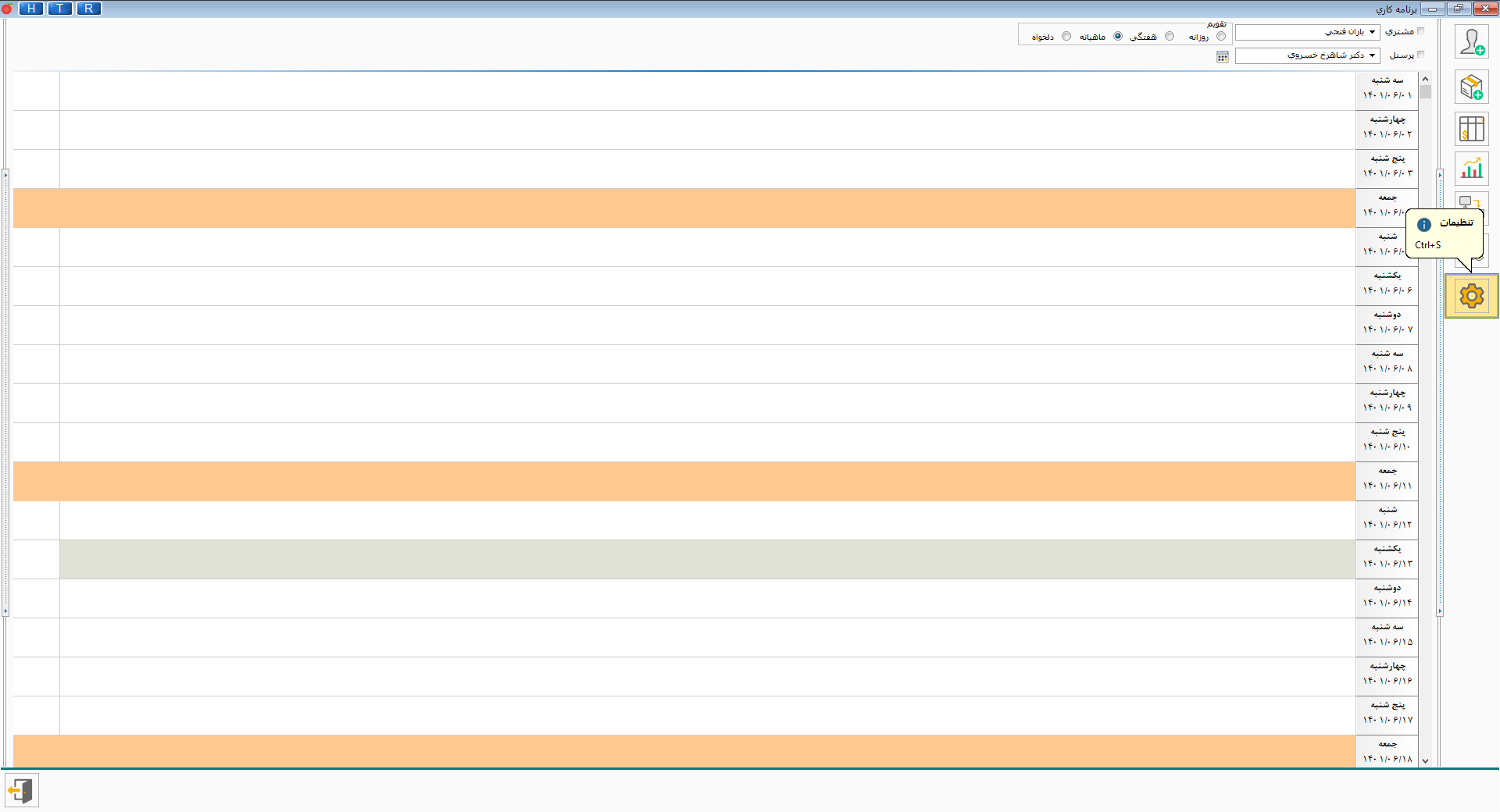This screenshot has width=1500, height=812.
Task: Enable the پرسنل (personnel) filter checkbox
Action: coord(1421,55)
